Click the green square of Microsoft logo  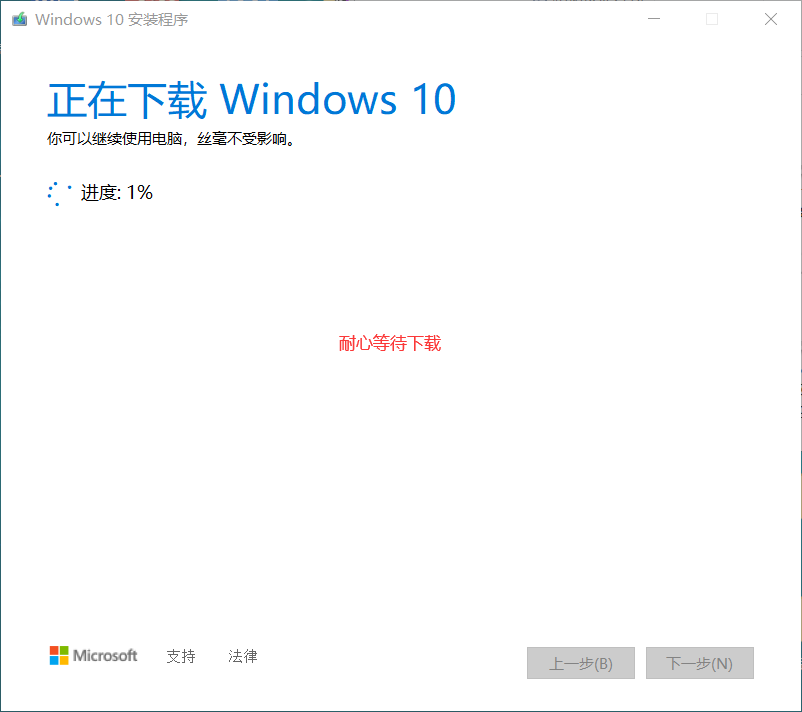(64, 651)
